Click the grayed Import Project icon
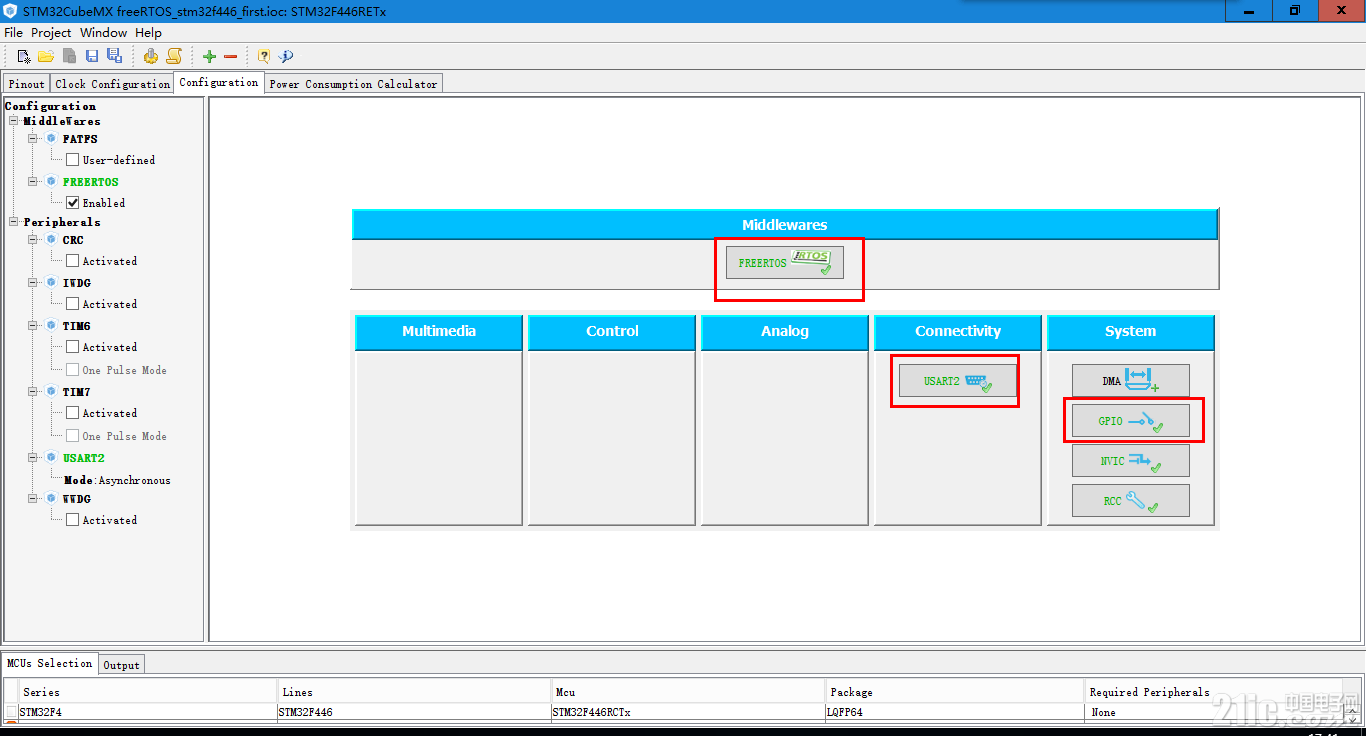This screenshot has height=736, width=1366. pyautogui.click(x=69, y=56)
